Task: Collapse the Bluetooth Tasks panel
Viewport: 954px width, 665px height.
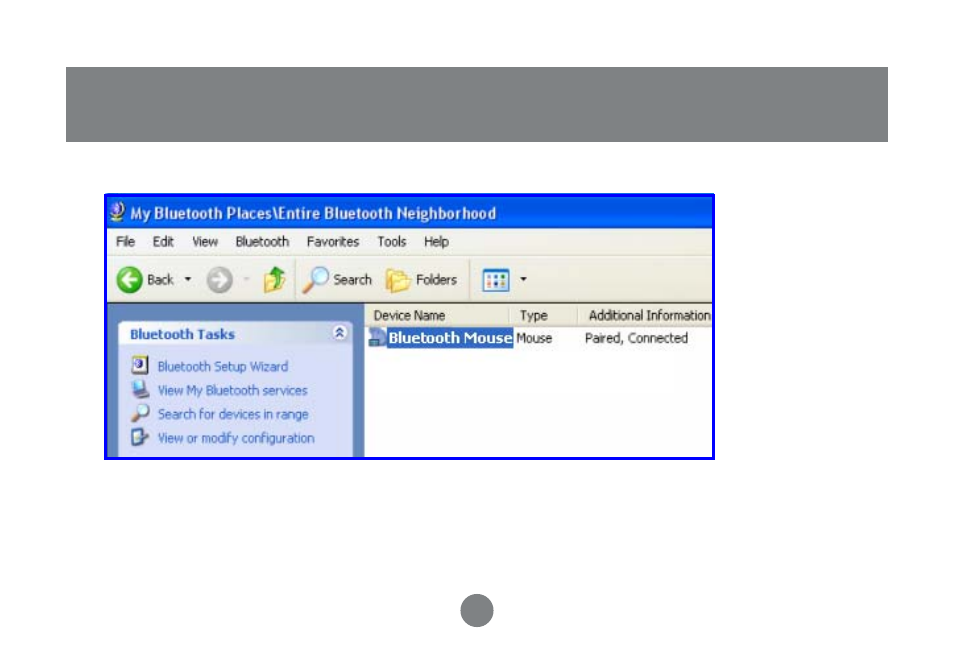Action: point(339,332)
